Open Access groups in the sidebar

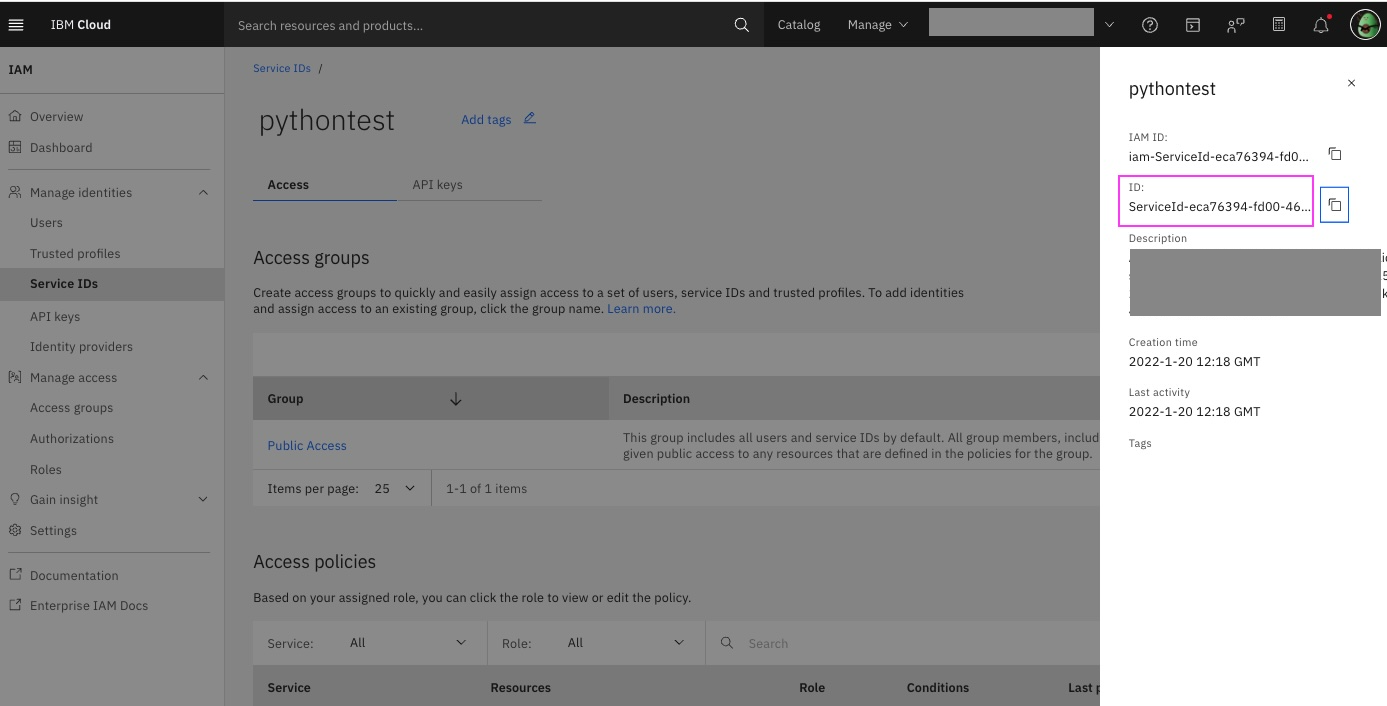click(71, 407)
